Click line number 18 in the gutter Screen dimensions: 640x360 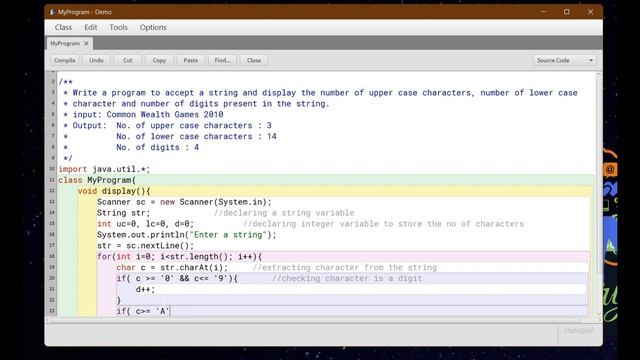tap(52, 256)
